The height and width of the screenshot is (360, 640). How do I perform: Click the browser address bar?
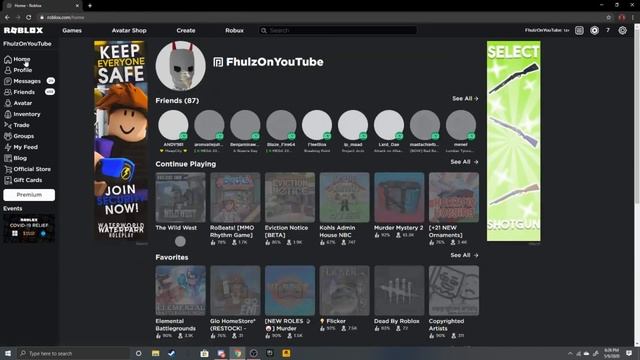[x=322, y=18]
